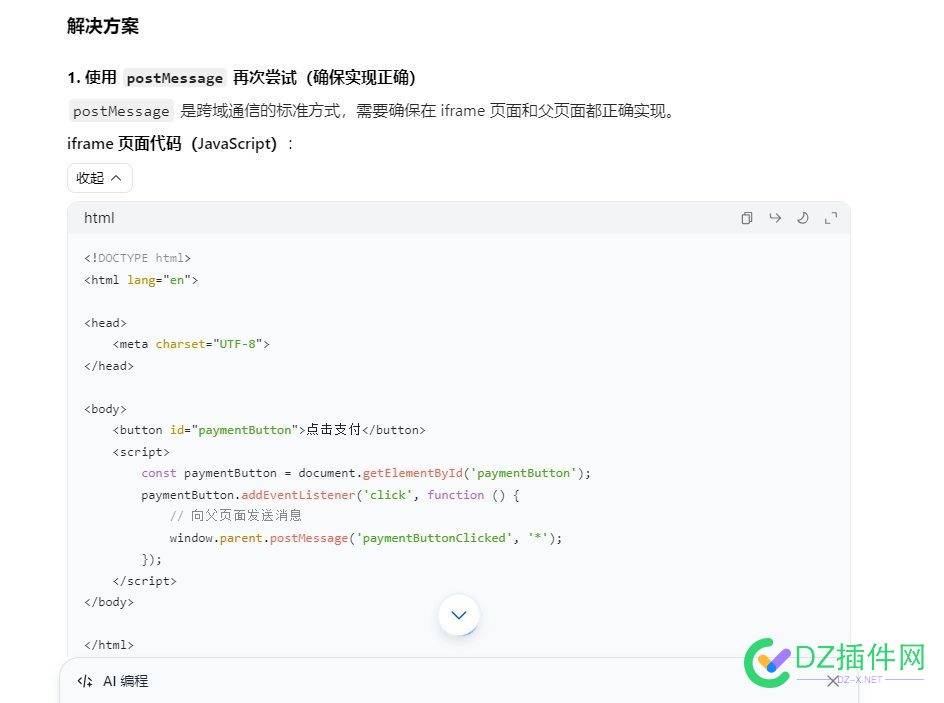The image size is (944, 703).
Task: Click the window.parent.postMessage line
Action: coord(365,538)
